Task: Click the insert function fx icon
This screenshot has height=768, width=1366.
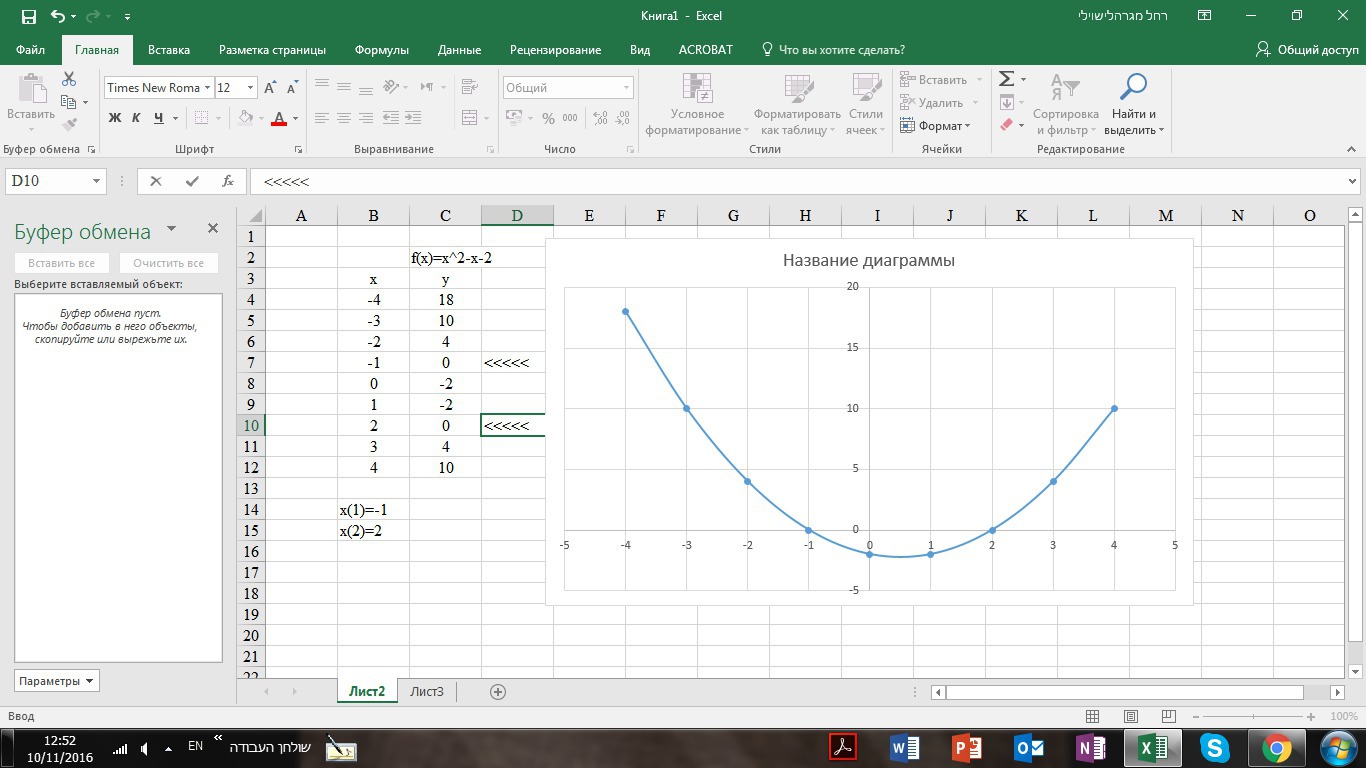Action: tap(228, 181)
